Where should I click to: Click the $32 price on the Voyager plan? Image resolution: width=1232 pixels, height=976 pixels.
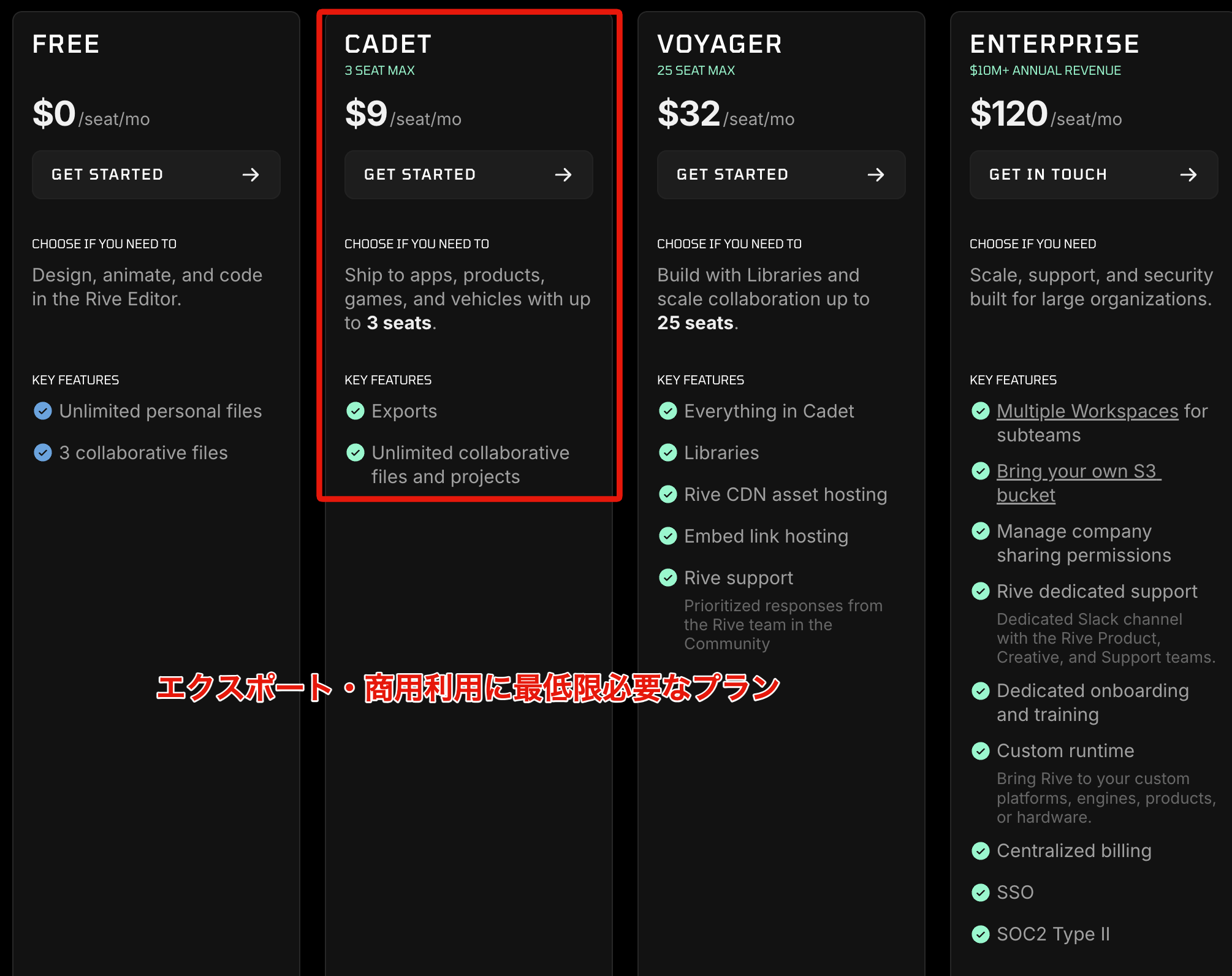click(688, 113)
